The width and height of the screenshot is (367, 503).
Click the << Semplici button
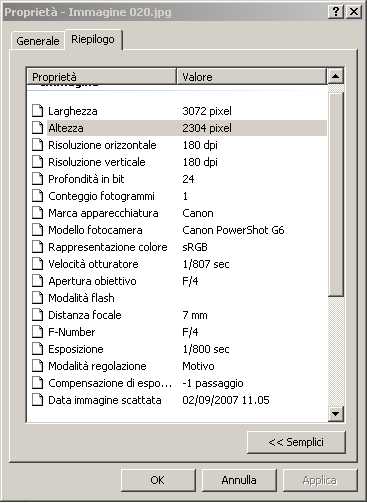296,442
